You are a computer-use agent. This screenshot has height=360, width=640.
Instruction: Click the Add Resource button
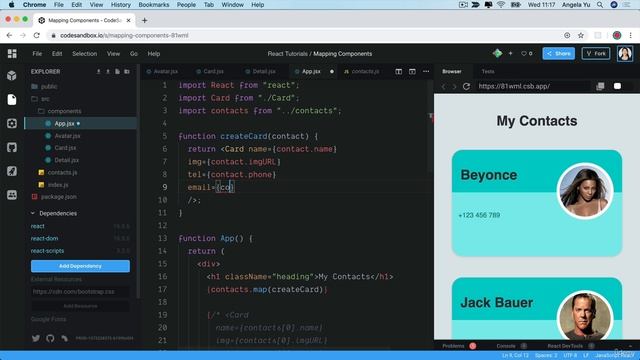point(80,306)
